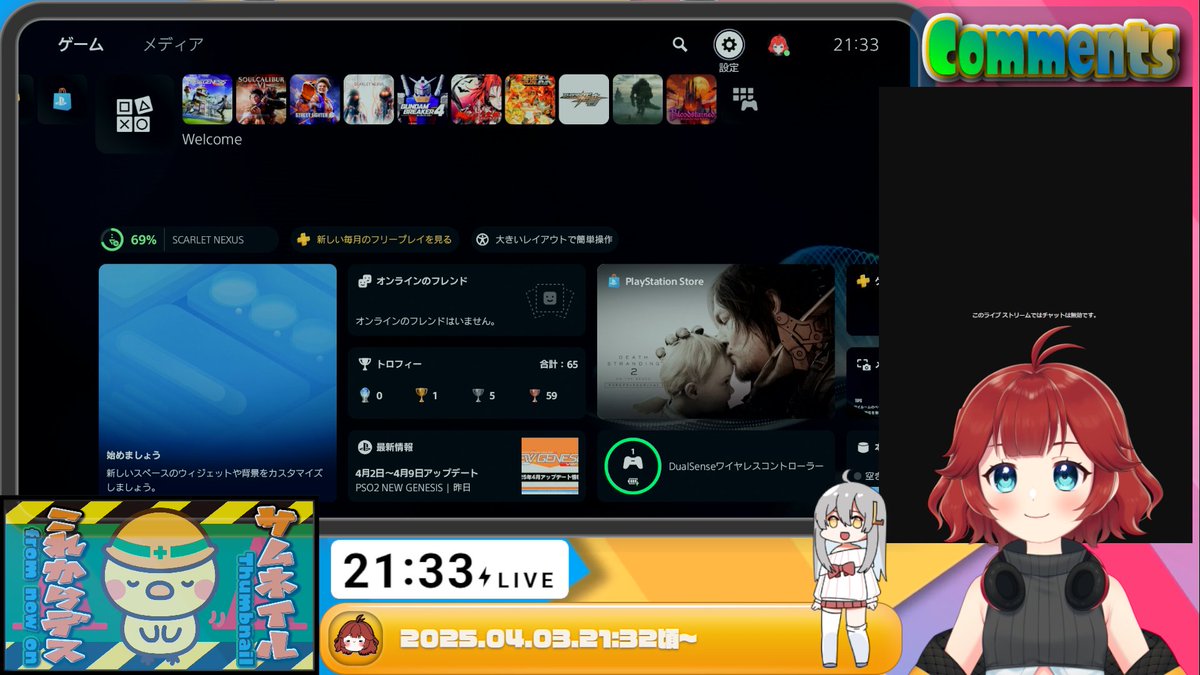1200x675 pixels.
Task: Switch to the ゲーム tab
Action: pyautogui.click(x=80, y=44)
